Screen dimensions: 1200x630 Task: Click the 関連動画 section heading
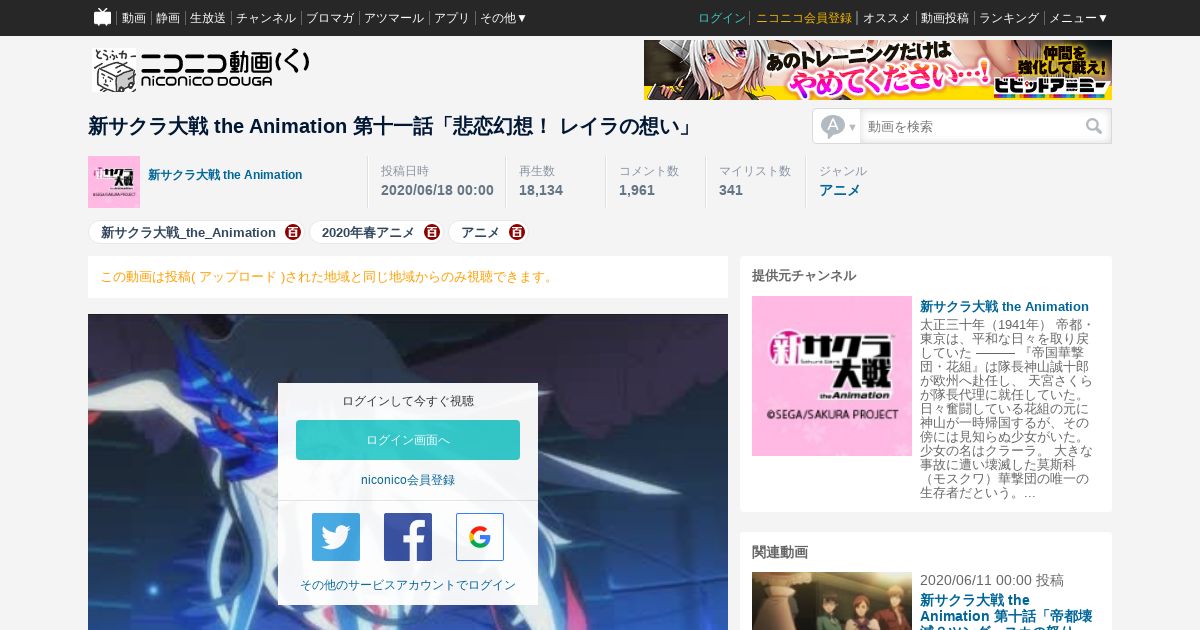coord(780,552)
